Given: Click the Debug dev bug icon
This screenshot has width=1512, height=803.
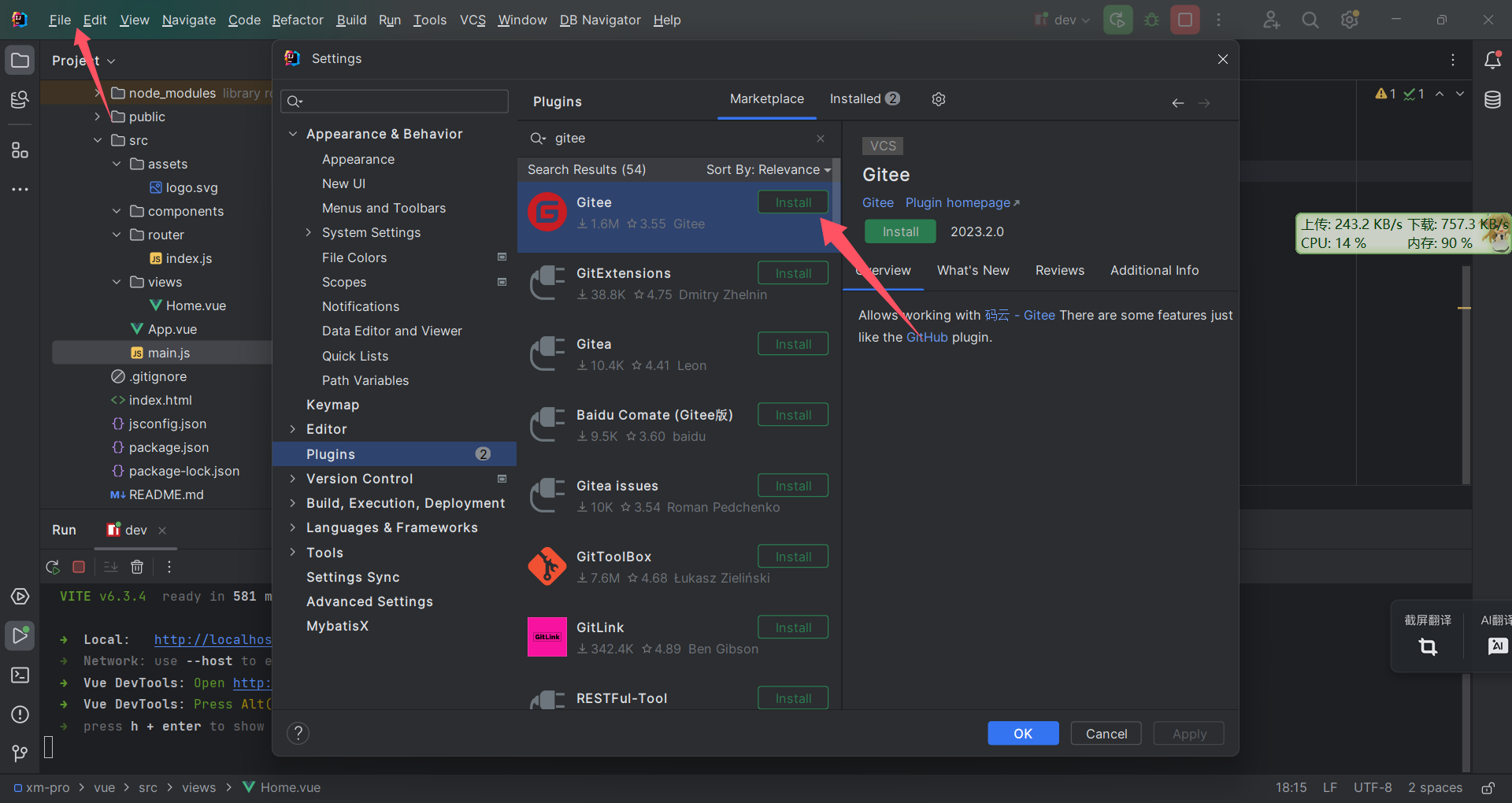Looking at the screenshot, I should click(x=1151, y=20).
